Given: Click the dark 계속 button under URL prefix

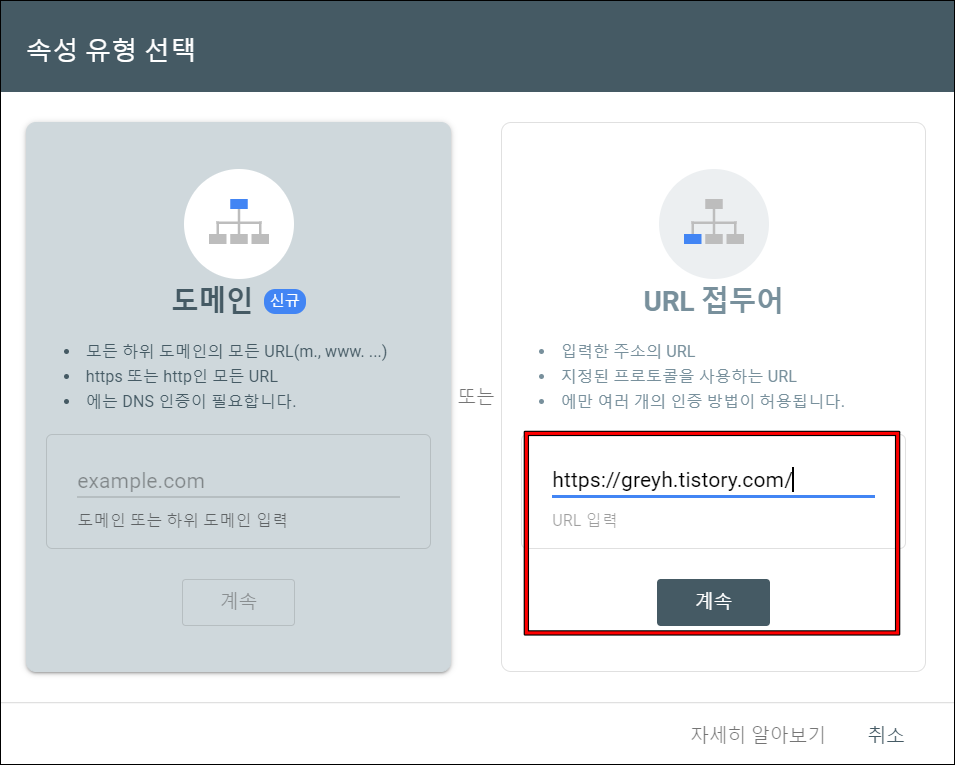Looking at the screenshot, I should 713,602.
